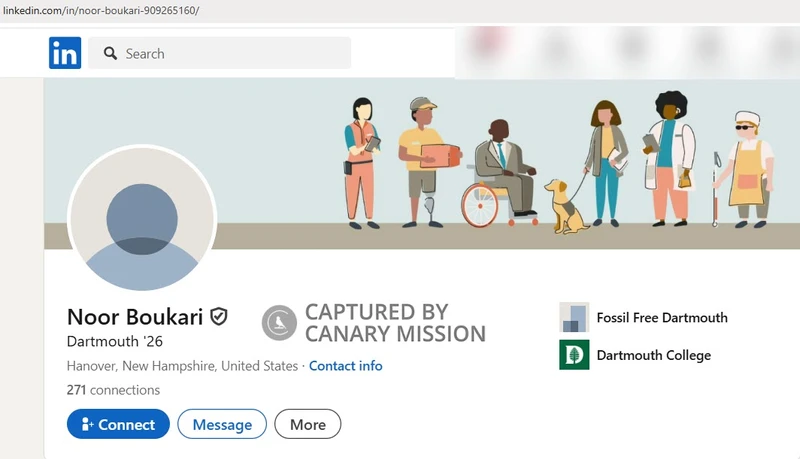Open the Dartmouth College link
The height and width of the screenshot is (459, 800).
tap(654, 355)
